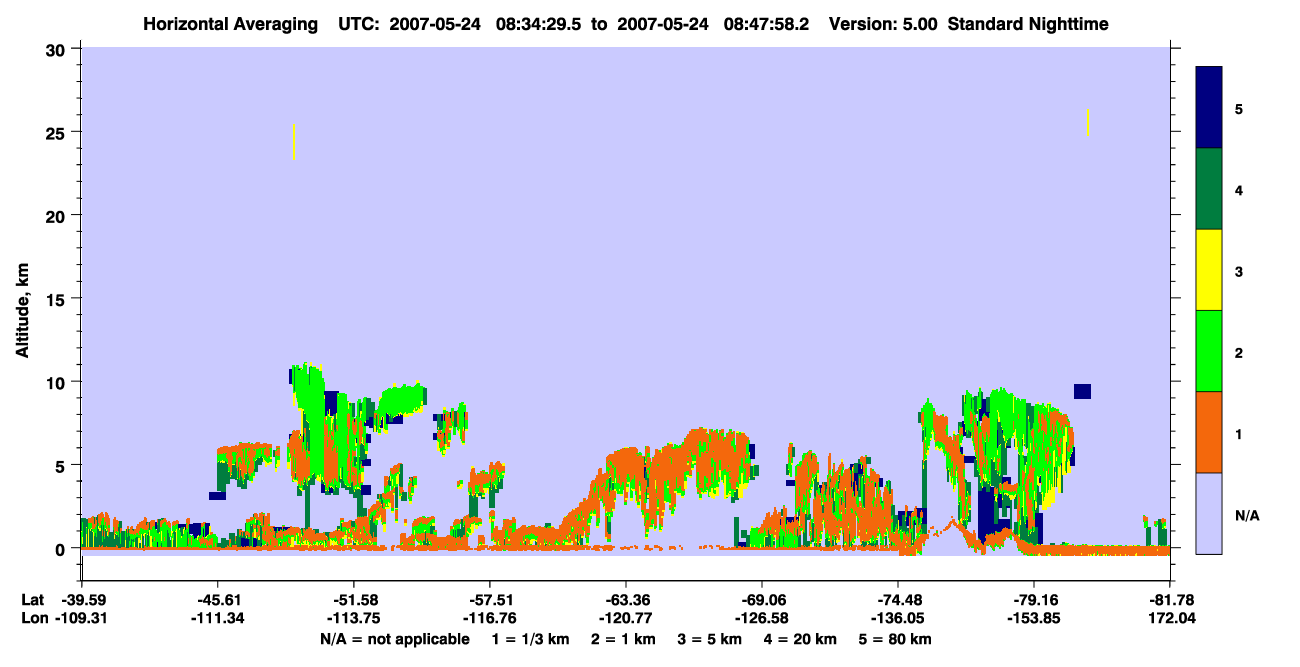Click the longitude value -109.31

pyautogui.click(x=80, y=618)
